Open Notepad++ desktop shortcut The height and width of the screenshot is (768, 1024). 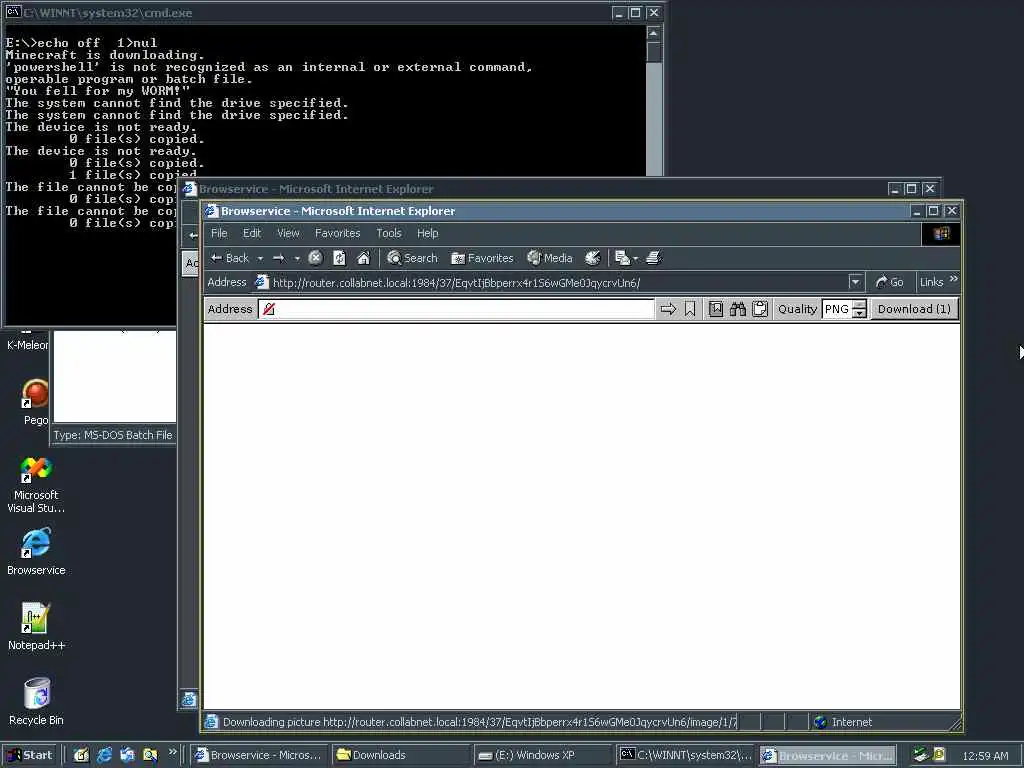pyautogui.click(x=36, y=626)
